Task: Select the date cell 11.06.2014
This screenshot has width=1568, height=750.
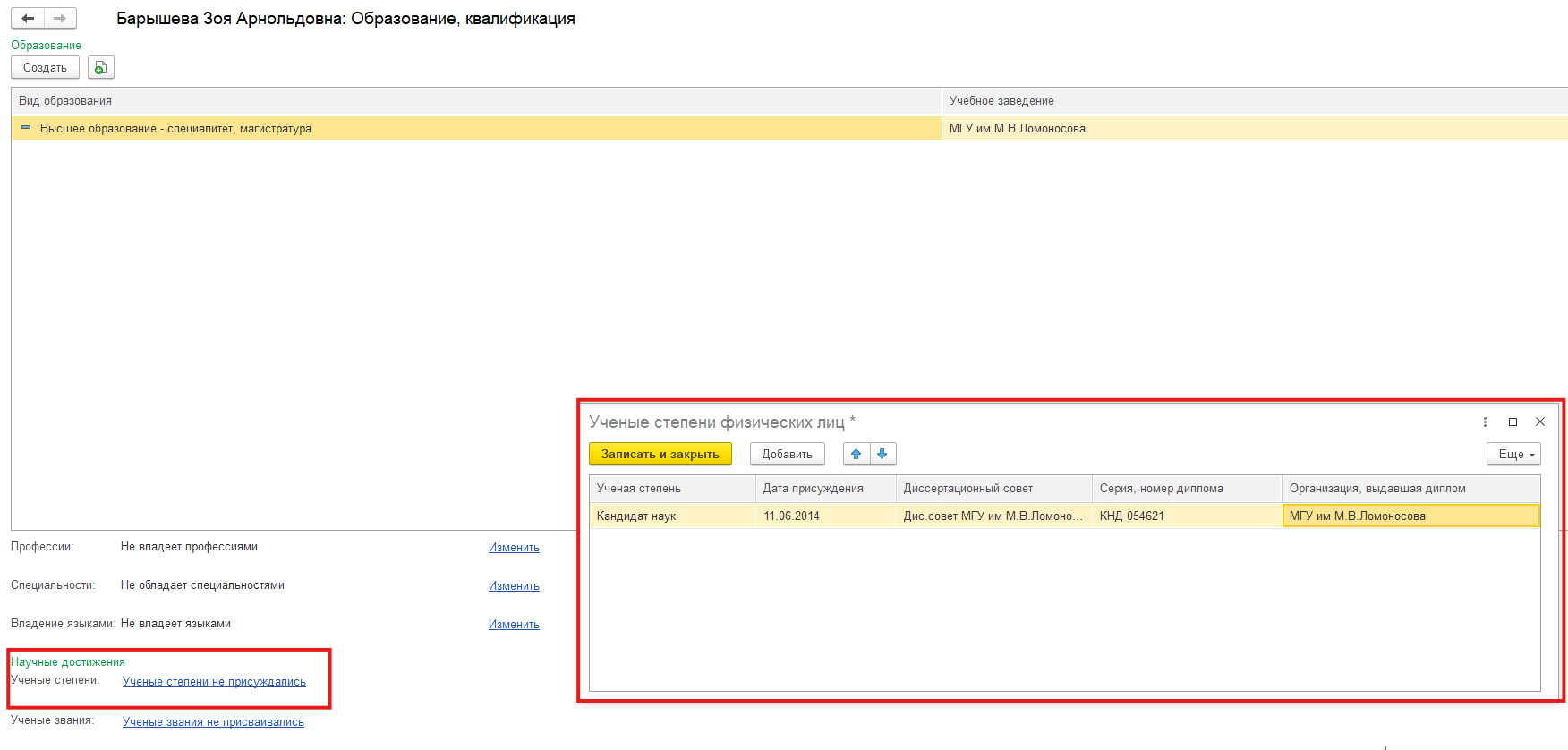Action: click(826, 516)
